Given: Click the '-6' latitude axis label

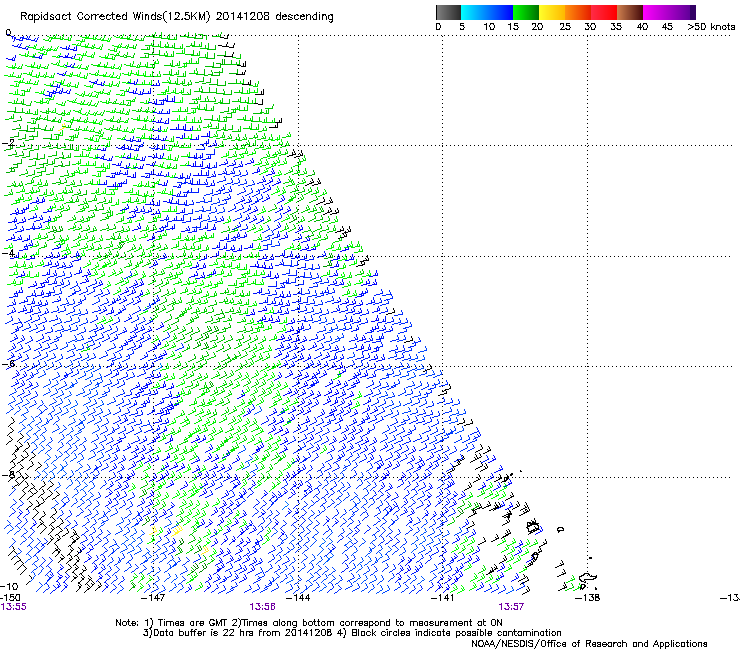Looking at the screenshot, I should [8, 363].
